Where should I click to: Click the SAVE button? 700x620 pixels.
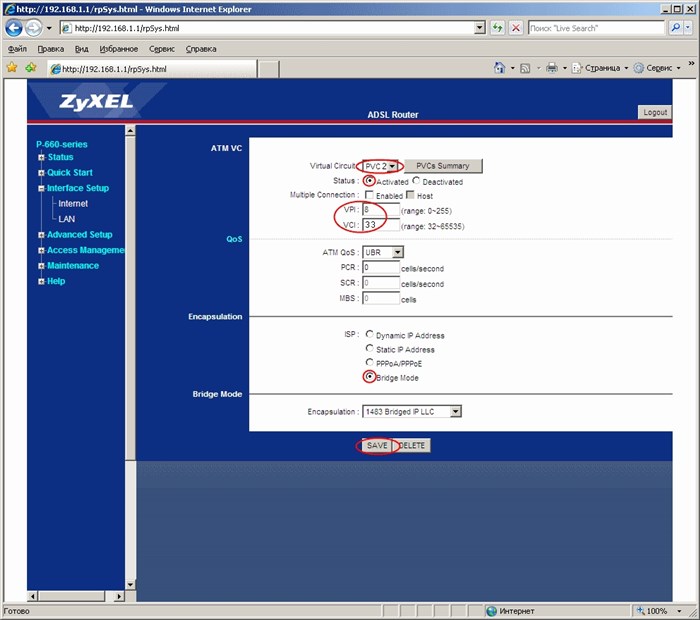pos(377,445)
